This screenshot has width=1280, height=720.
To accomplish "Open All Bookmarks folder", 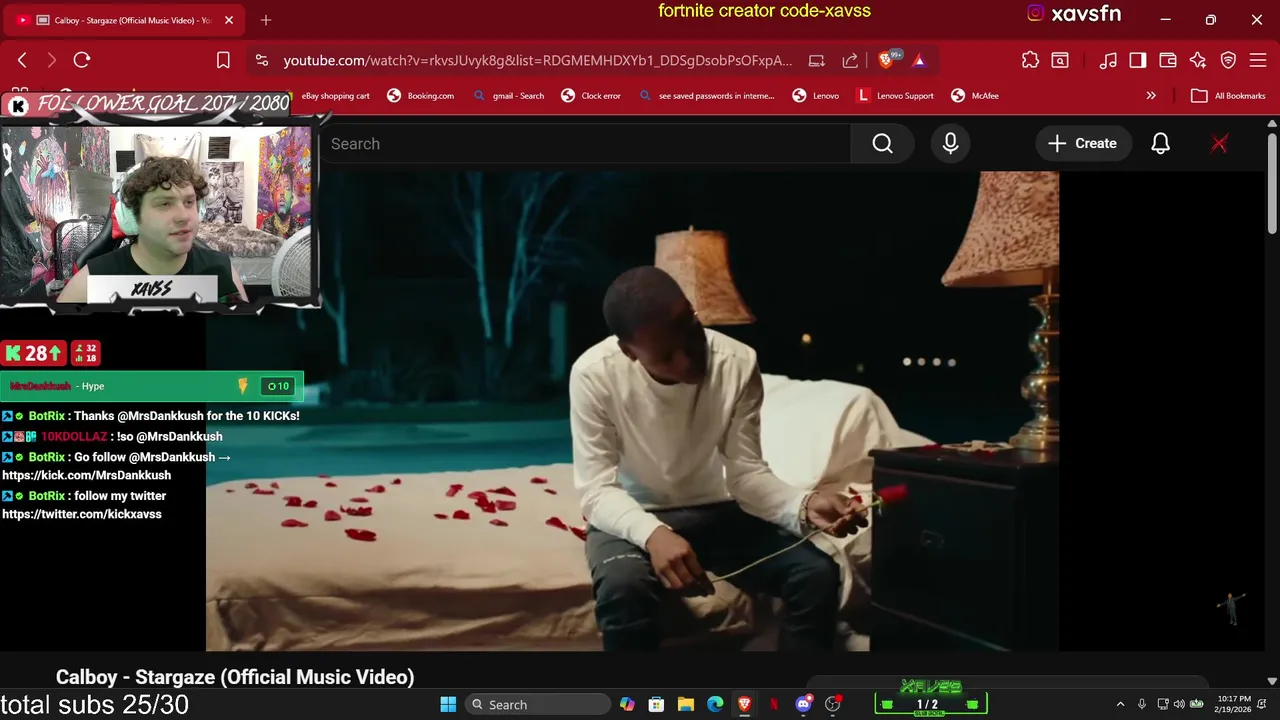I will point(1228,96).
